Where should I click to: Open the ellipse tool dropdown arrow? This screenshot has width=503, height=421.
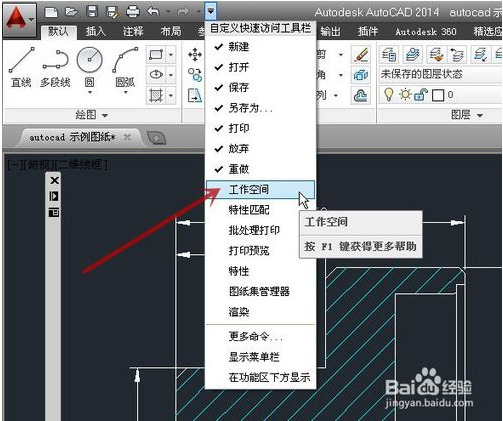tap(171, 75)
